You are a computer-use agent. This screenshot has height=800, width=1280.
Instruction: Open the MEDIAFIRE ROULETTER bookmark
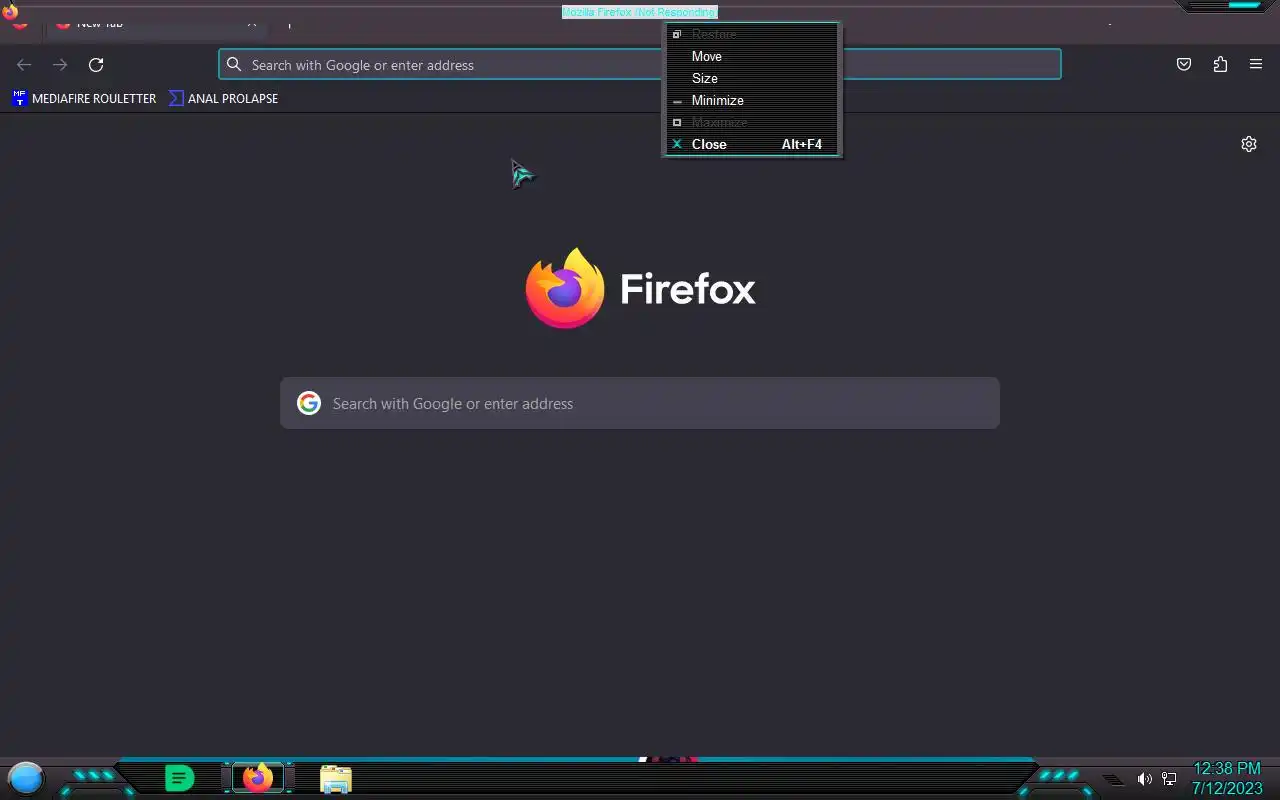(84, 98)
